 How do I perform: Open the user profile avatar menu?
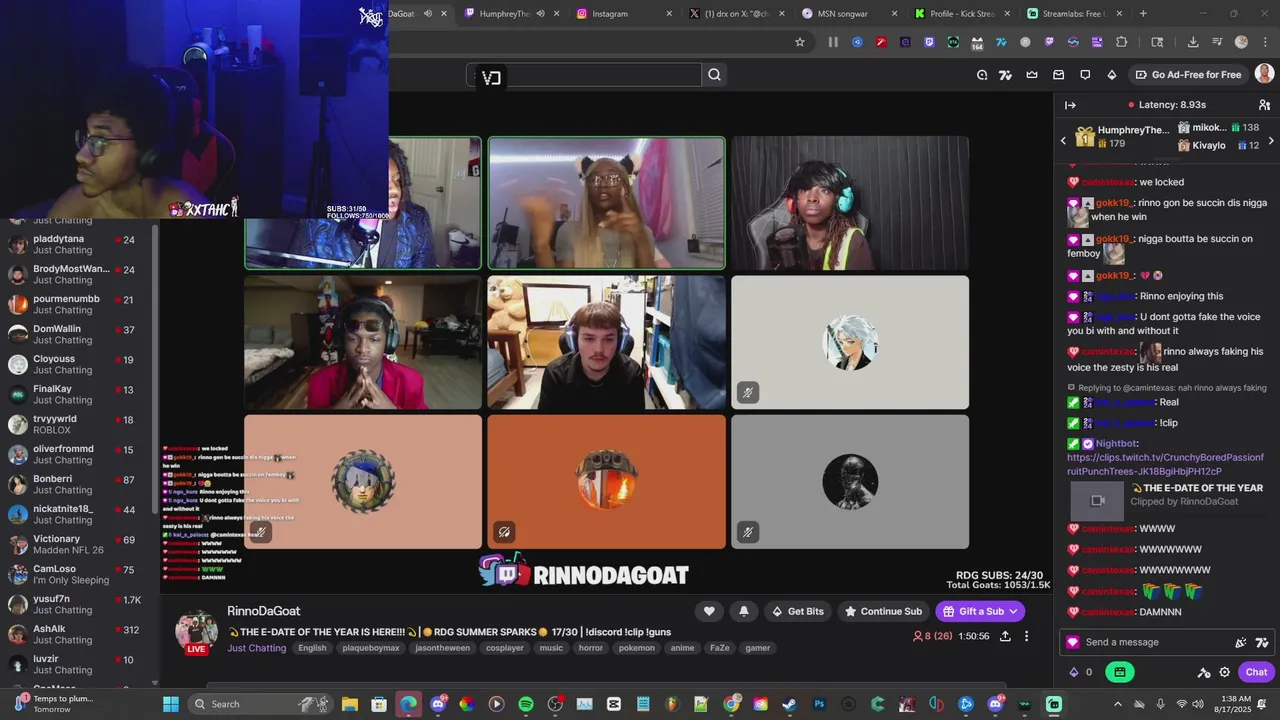pos(1264,74)
